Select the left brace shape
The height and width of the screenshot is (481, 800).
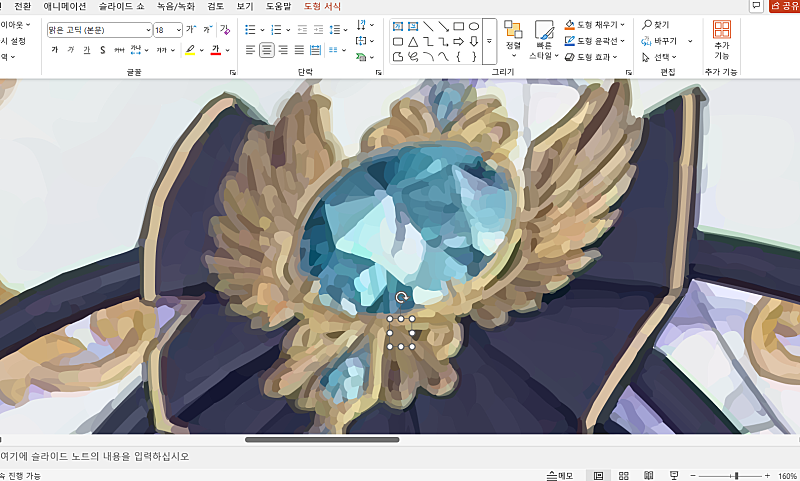click(459, 57)
